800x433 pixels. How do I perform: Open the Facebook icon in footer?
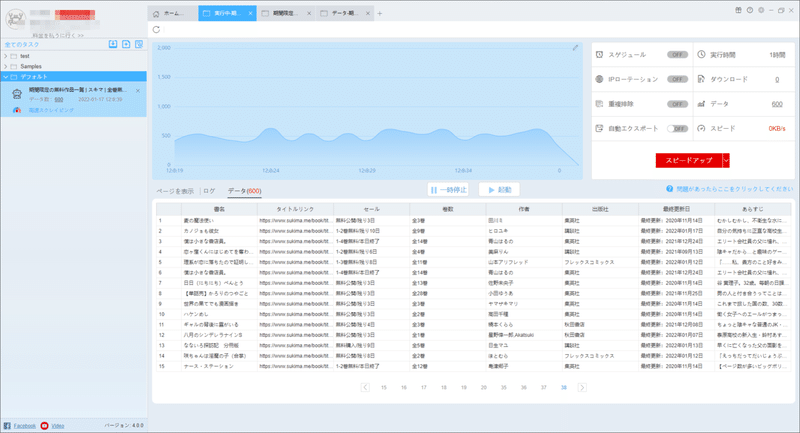coord(7,425)
